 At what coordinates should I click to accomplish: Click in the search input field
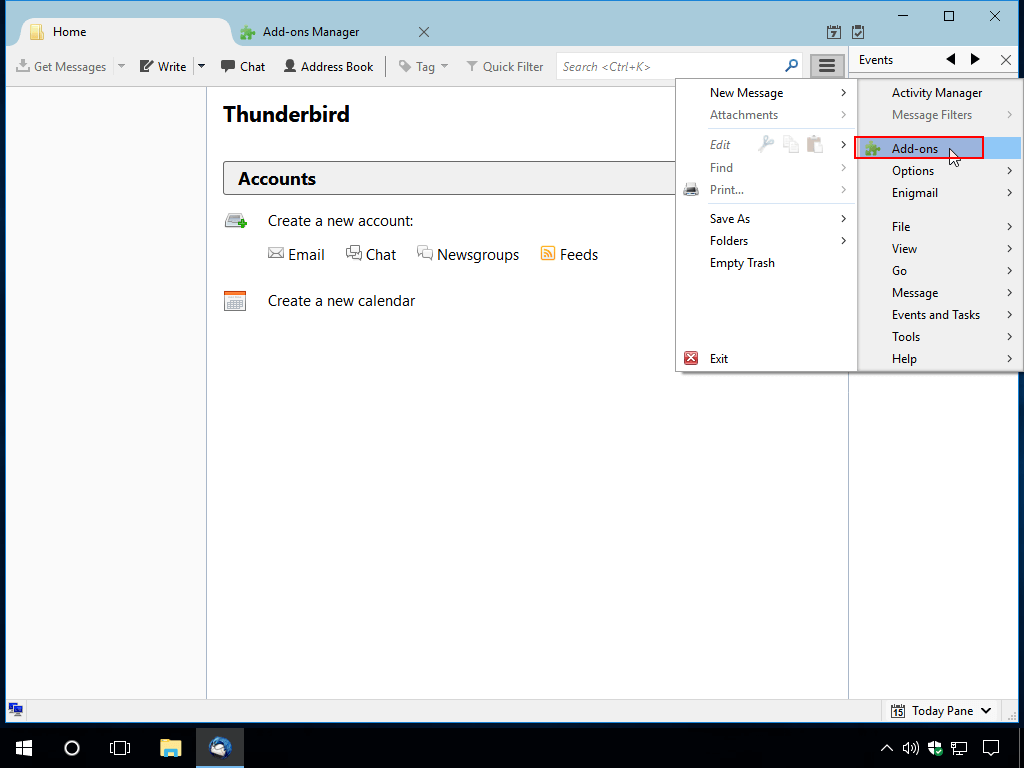pos(670,66)
